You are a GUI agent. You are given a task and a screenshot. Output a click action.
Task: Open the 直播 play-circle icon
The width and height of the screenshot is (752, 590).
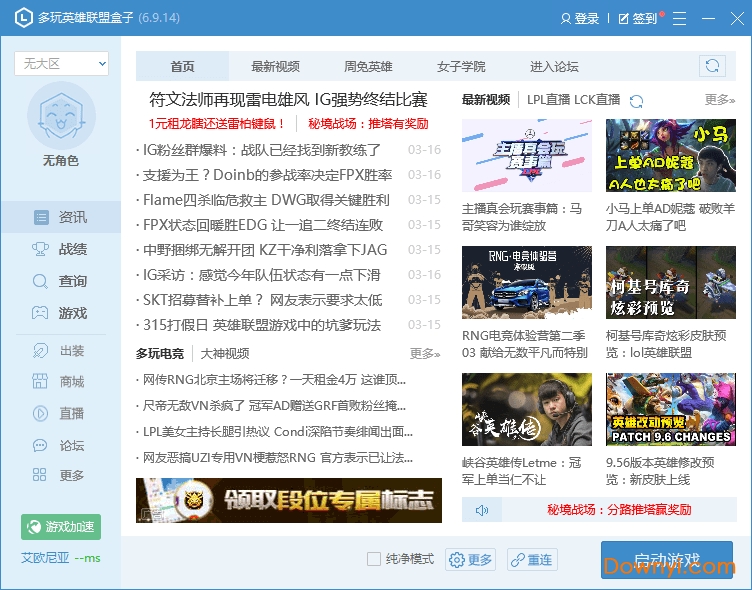(x=40, y=413)
